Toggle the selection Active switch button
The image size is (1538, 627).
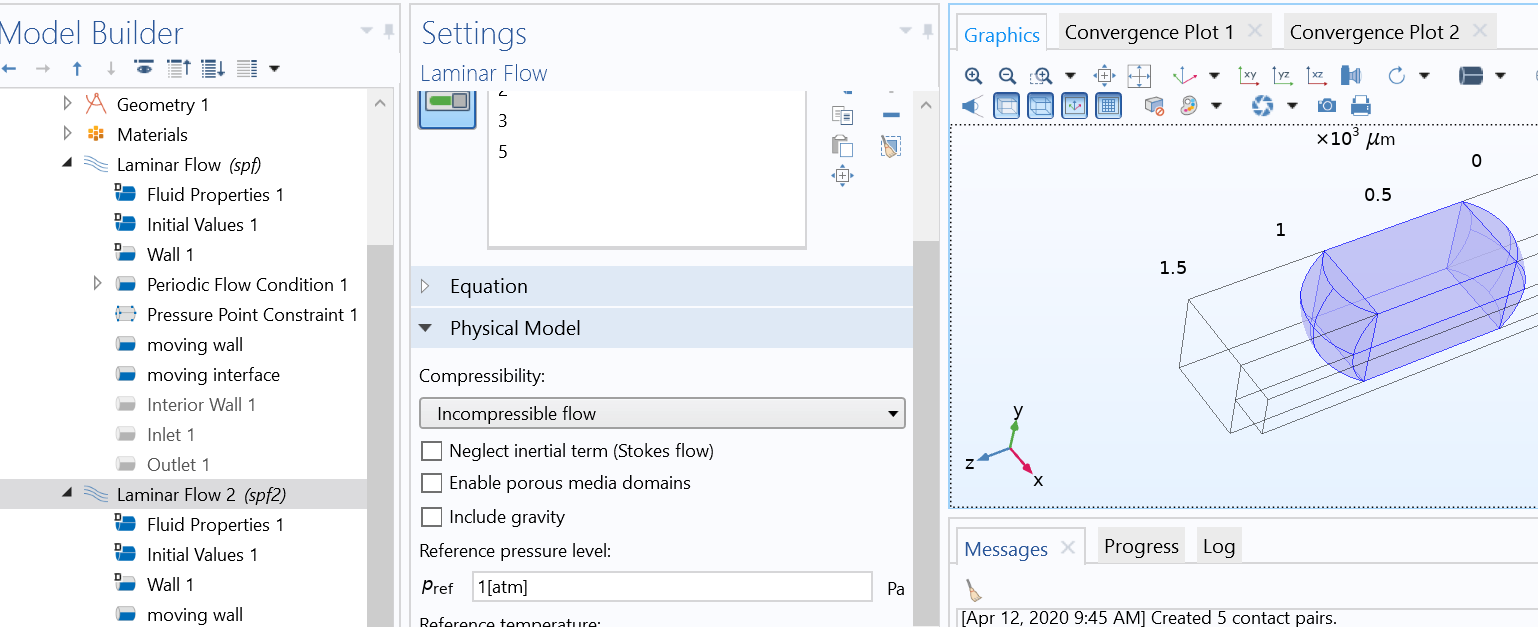tap(446, 104)
